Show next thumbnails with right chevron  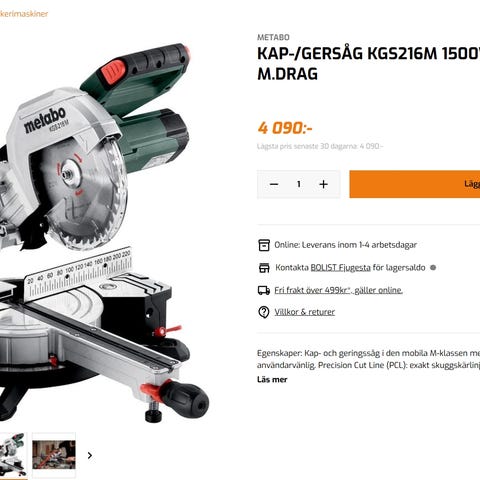[x=90, y=455]
